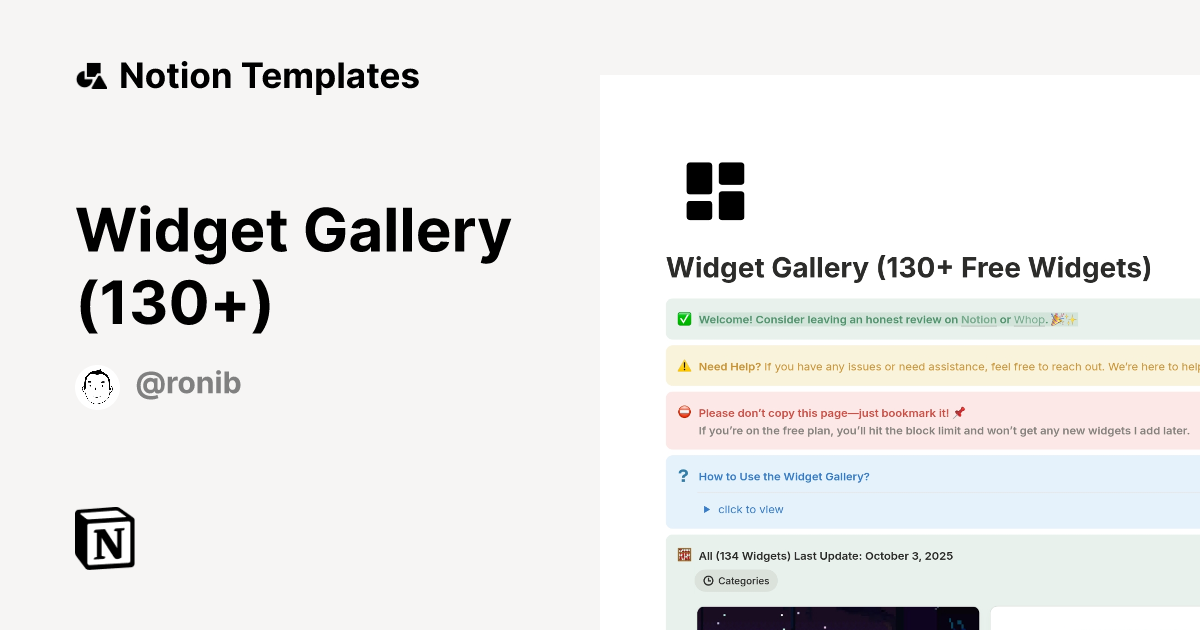Click the dark widget preview thumbnail

click(x=838, y=618)
